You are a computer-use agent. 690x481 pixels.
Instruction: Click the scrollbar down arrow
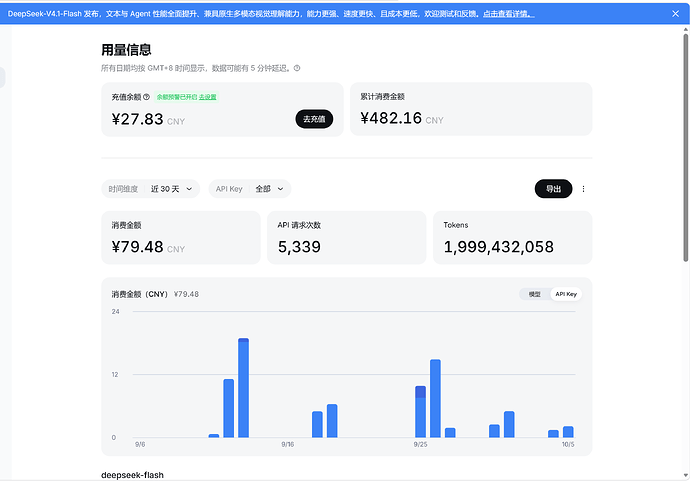point(686,475)
